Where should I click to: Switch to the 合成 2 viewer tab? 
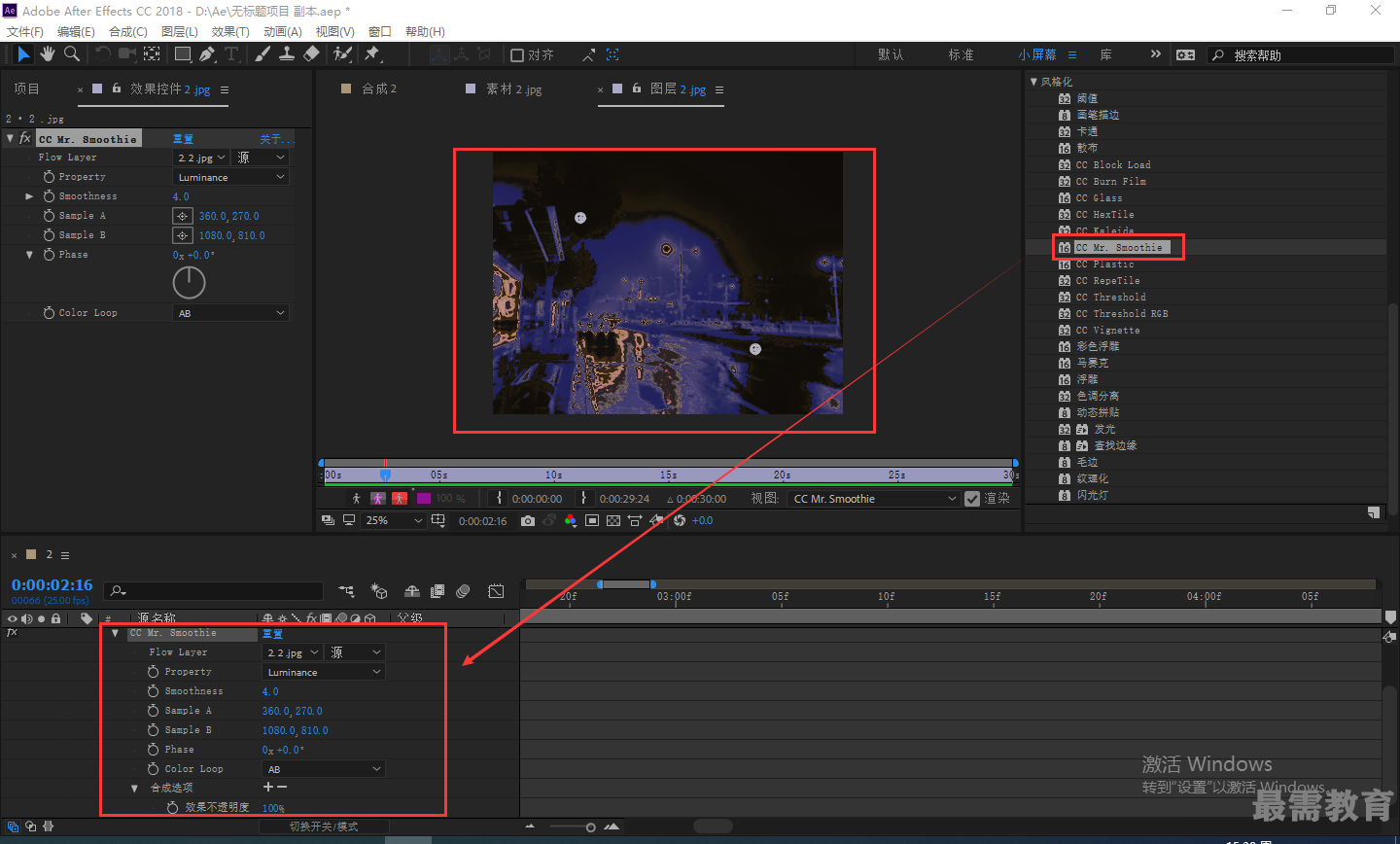click(379, 89)
